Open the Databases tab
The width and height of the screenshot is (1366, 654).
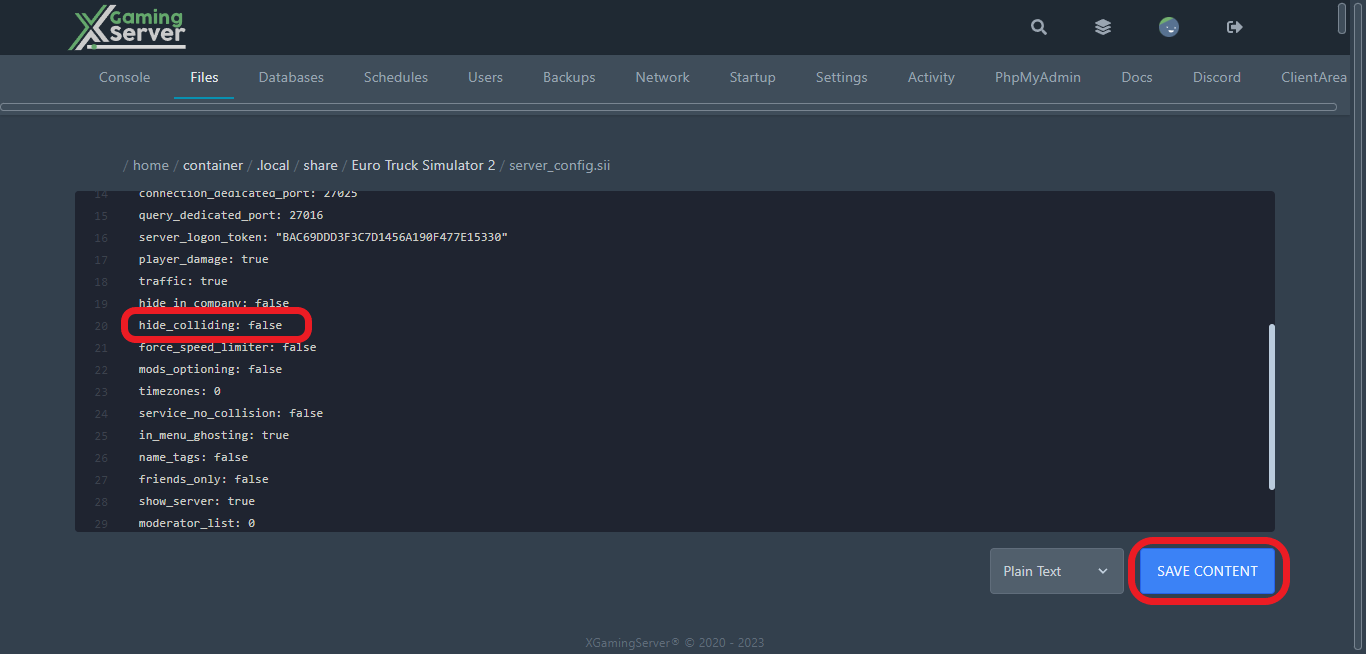[291, 77]
